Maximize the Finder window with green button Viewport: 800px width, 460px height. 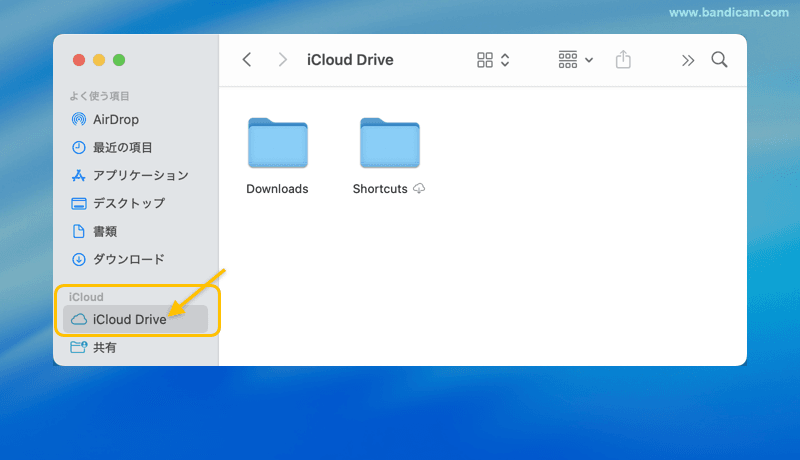(119, 60)
